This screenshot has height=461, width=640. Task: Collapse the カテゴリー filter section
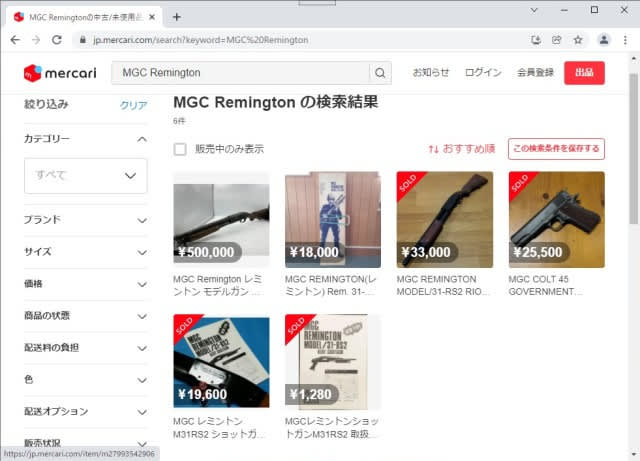coord(85,139)
